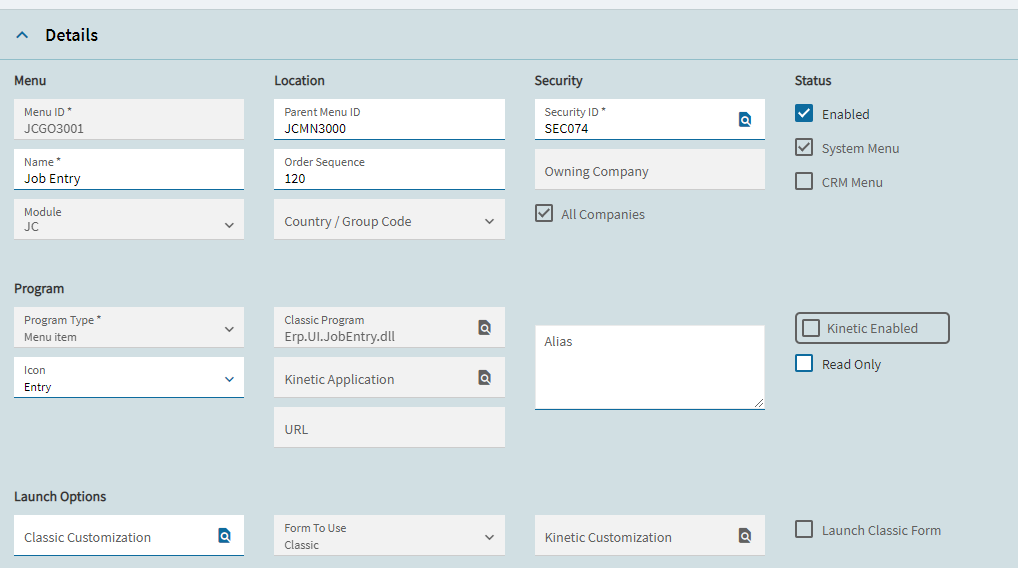This screenshot has height=568, width=1018.
Task: Open the Form To Use dropdown
Action: pos(490,537)
